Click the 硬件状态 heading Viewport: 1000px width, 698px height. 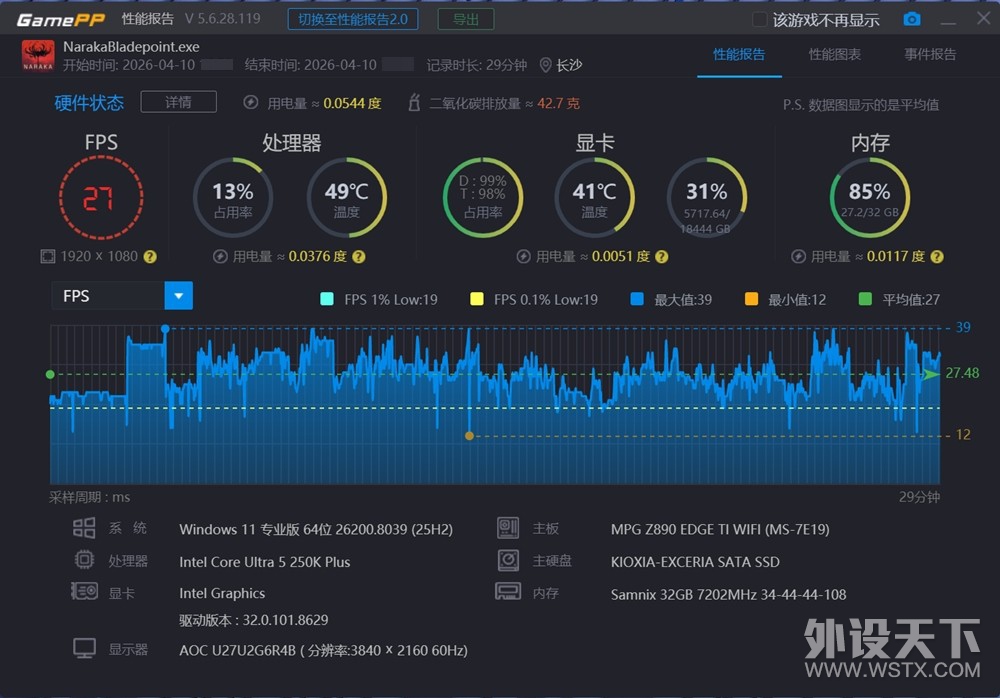pos(89,103)
